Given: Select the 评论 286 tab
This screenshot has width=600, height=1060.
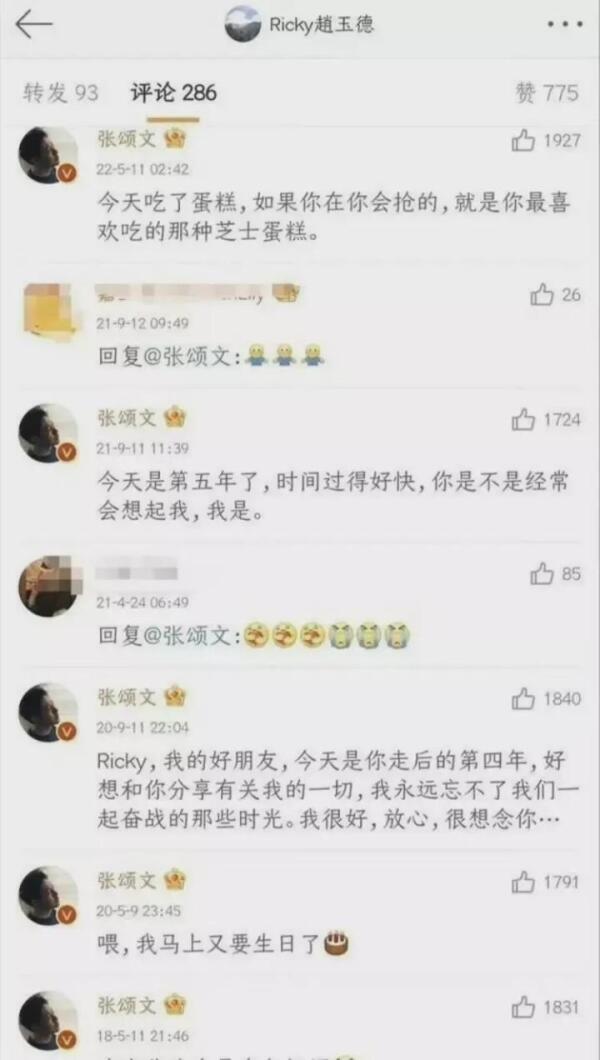Looking at the screenshot, I should tap(173, 93).
